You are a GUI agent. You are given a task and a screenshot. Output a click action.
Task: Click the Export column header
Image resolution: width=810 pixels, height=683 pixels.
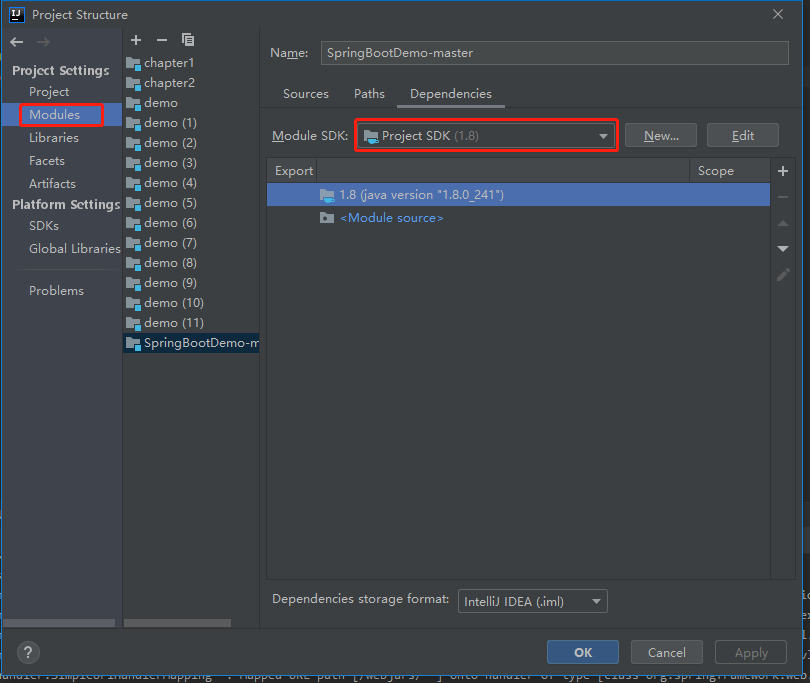pos(294,171)
